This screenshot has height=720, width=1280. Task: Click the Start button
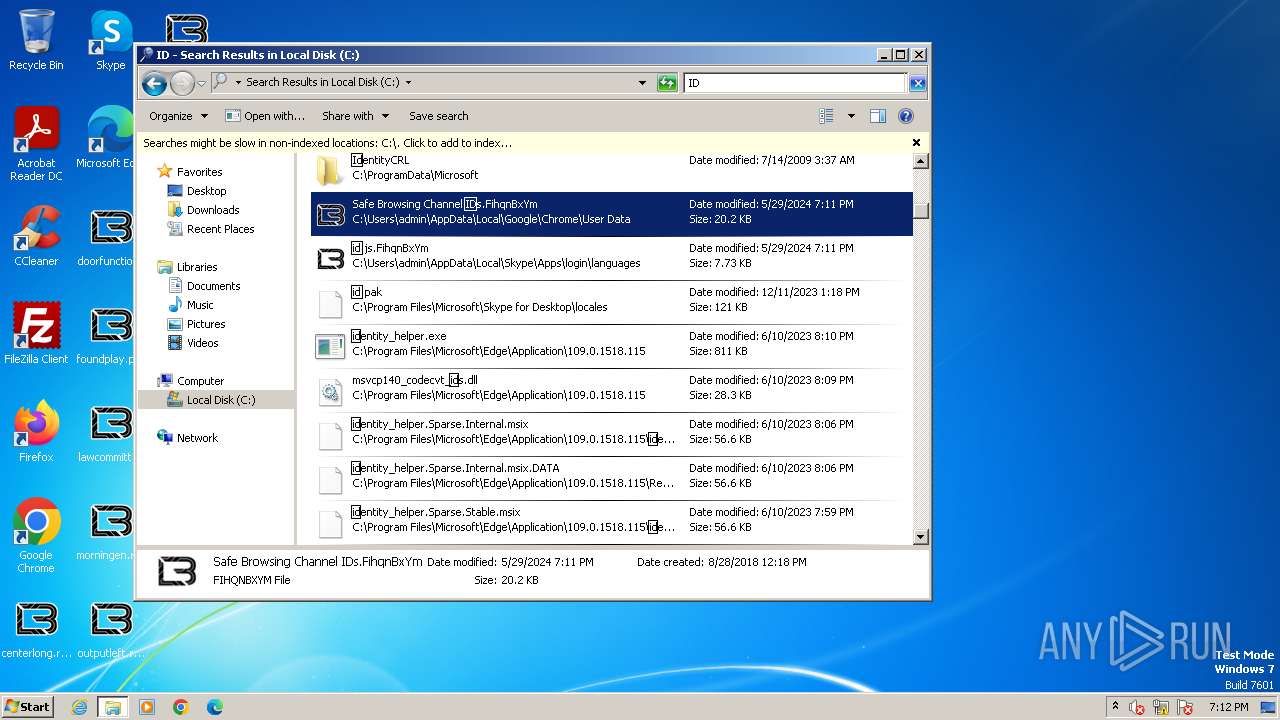[28, 707]
